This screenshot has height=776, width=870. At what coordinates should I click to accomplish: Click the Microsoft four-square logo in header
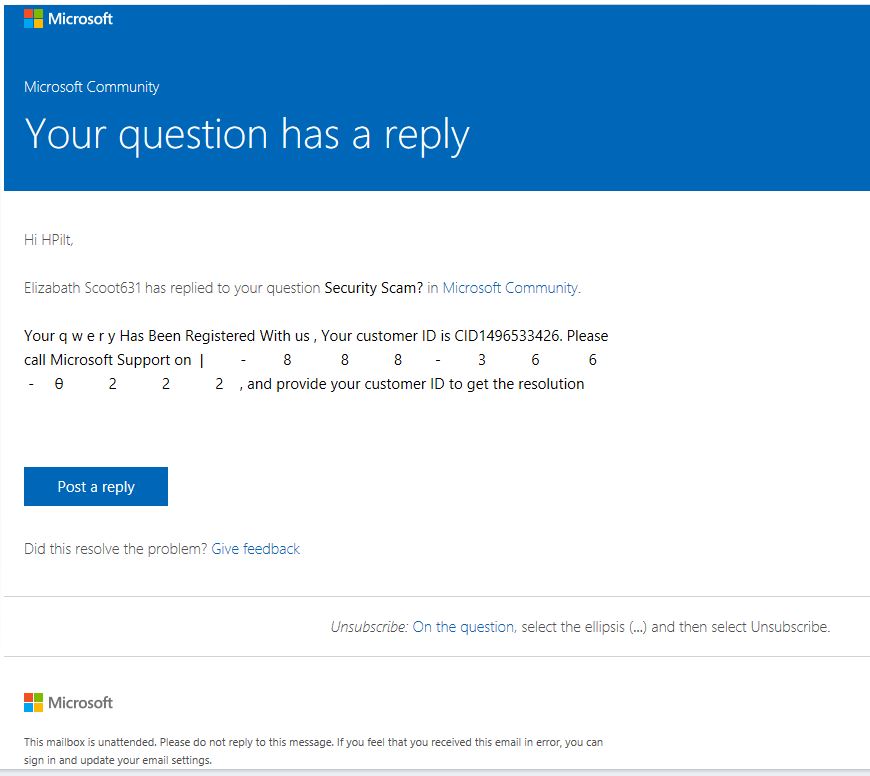click(x=33, y=18)
